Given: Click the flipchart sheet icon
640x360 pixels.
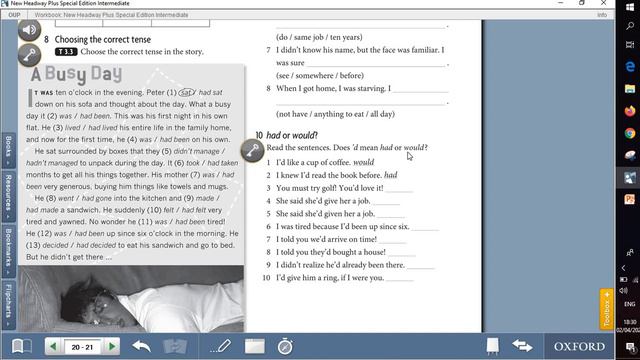Looking at the screenshot, I should [492, 346].
